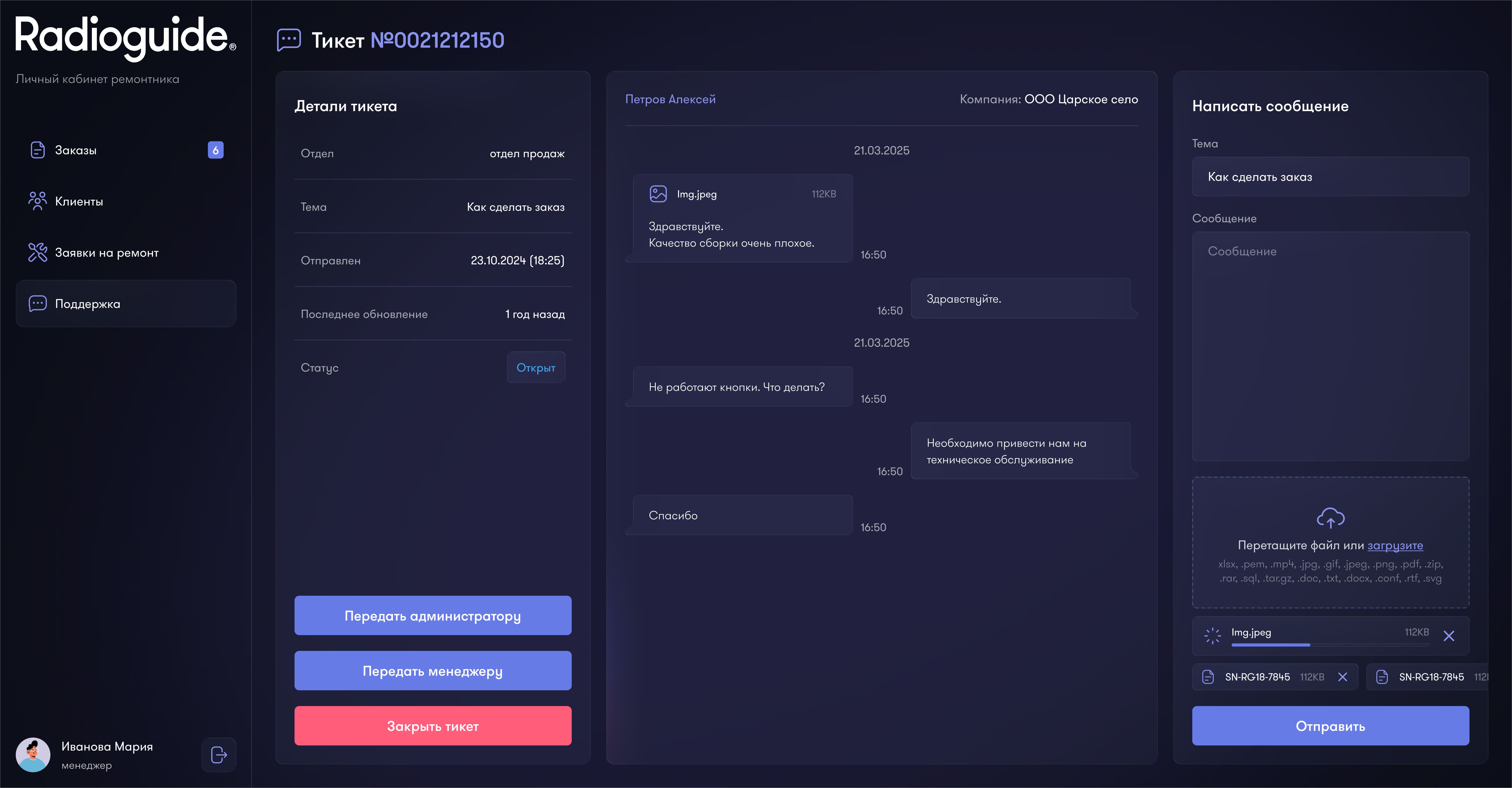Viewport: 1512px width, 788px height.
Task: Click the second SN-RG18-7845 file icon
Action: (1382, 677)
